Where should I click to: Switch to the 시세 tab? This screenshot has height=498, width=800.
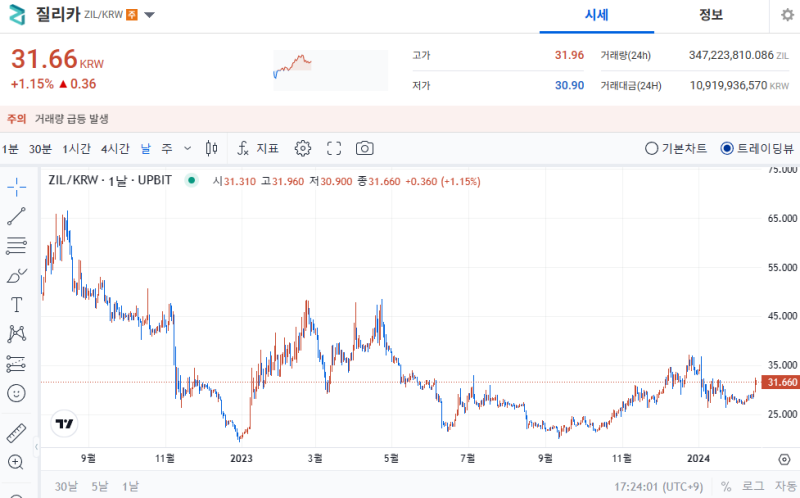tap(596, 15)
